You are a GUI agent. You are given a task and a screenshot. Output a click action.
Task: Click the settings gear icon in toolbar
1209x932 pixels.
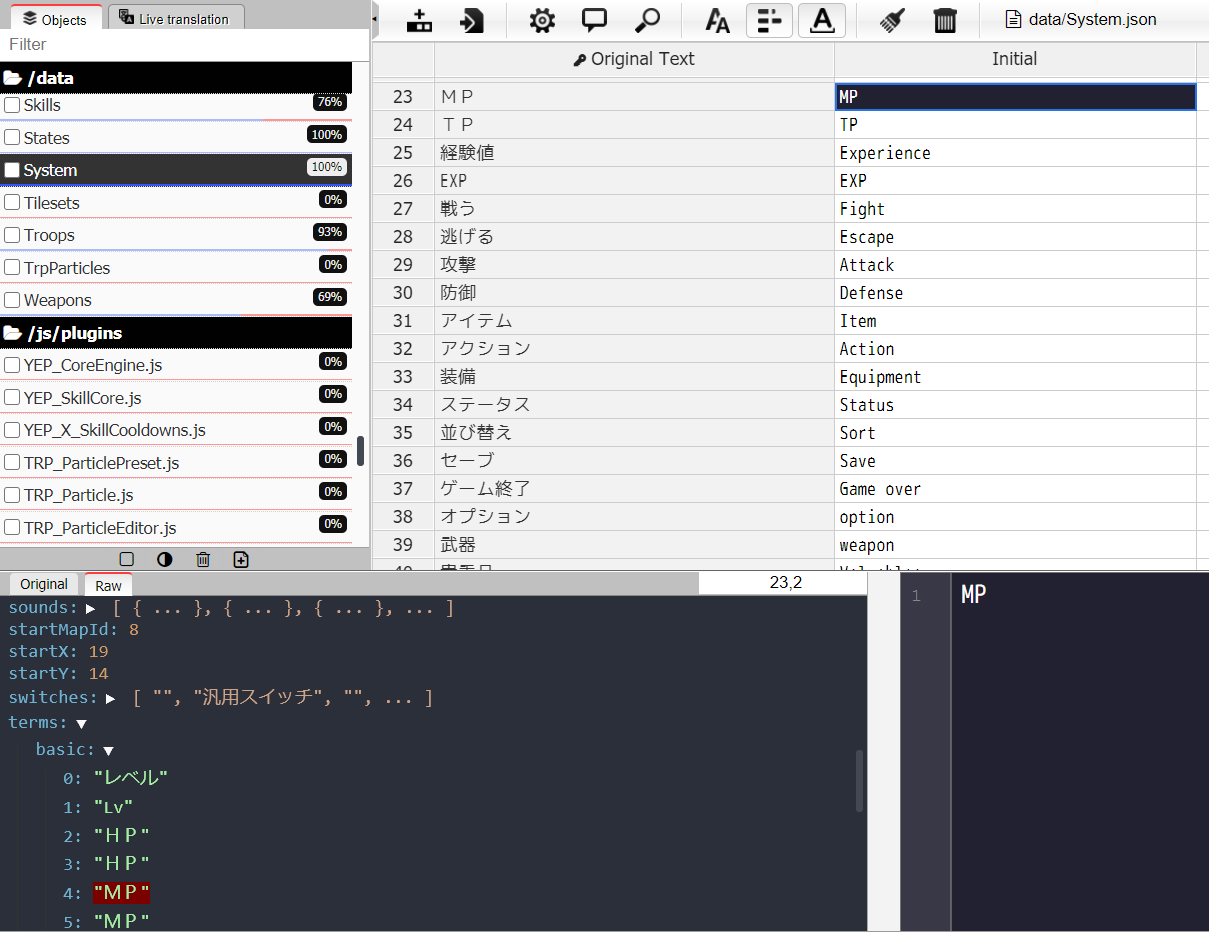[x=542, y=20]
